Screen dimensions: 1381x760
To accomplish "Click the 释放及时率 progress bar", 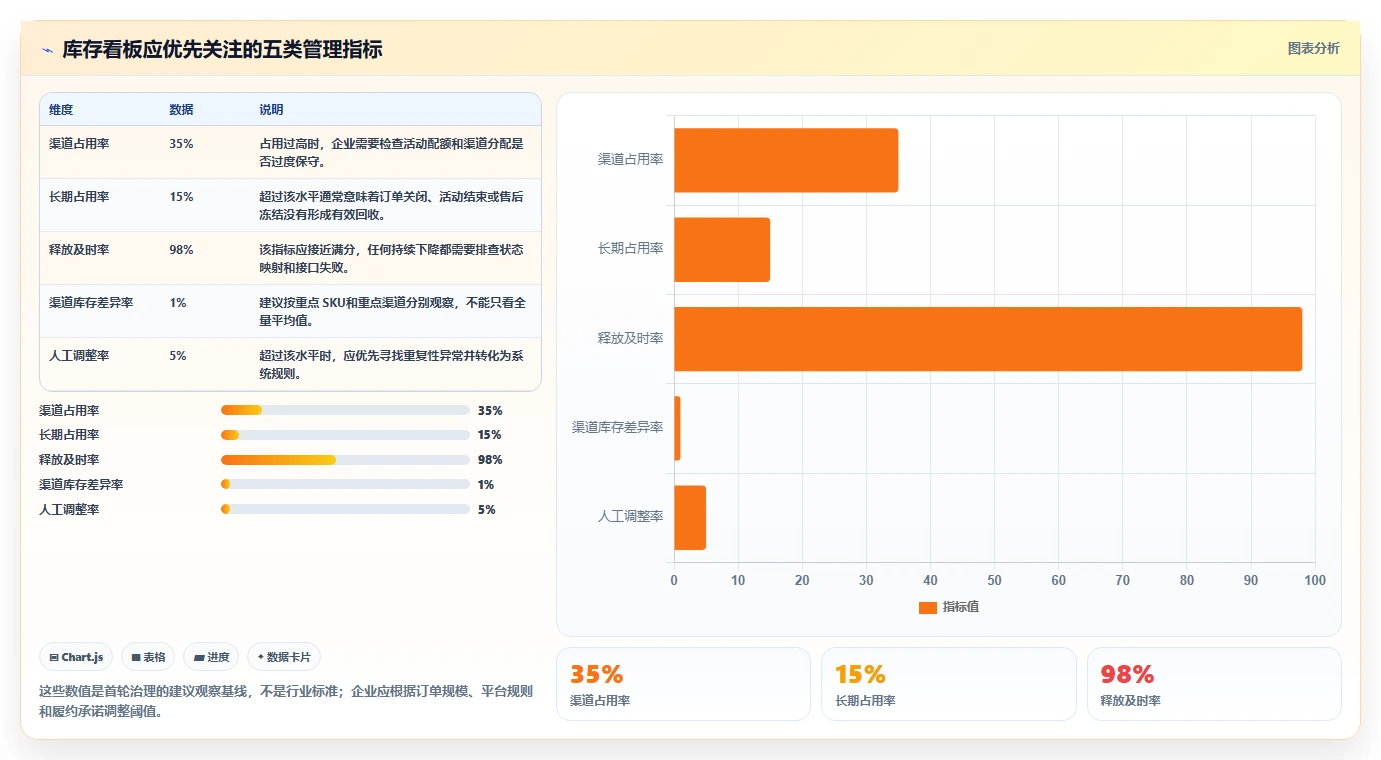I will tap(345, 460).
